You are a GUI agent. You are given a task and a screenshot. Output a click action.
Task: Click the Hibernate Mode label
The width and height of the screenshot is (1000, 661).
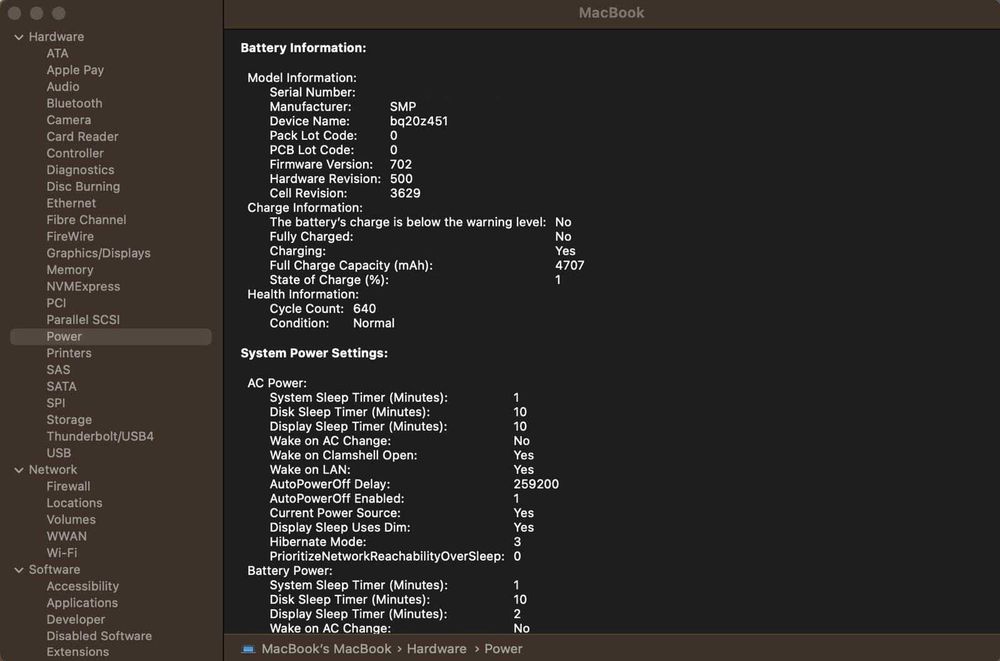318,542
